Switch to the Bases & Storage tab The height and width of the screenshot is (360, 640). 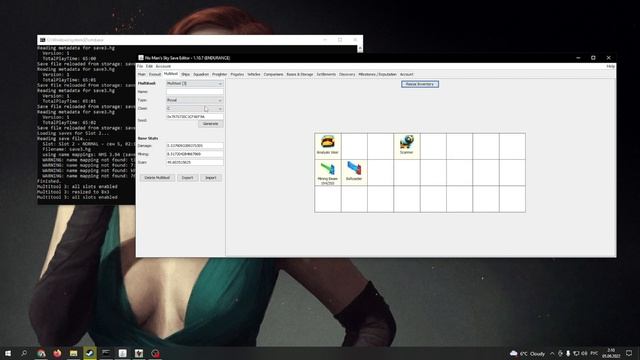pyautogui.click(x=300, y=74)
